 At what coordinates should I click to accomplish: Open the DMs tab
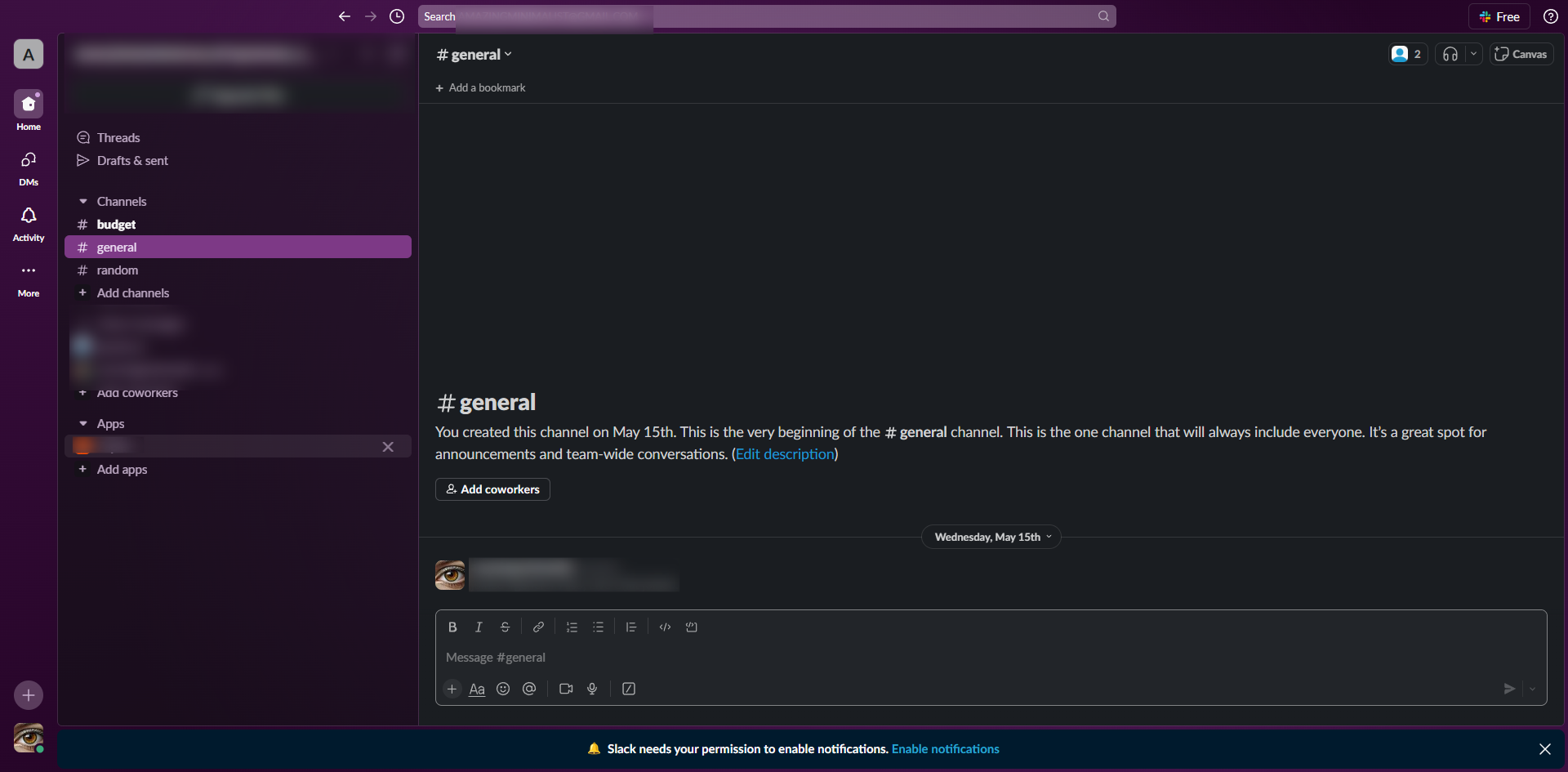(29, 167)
